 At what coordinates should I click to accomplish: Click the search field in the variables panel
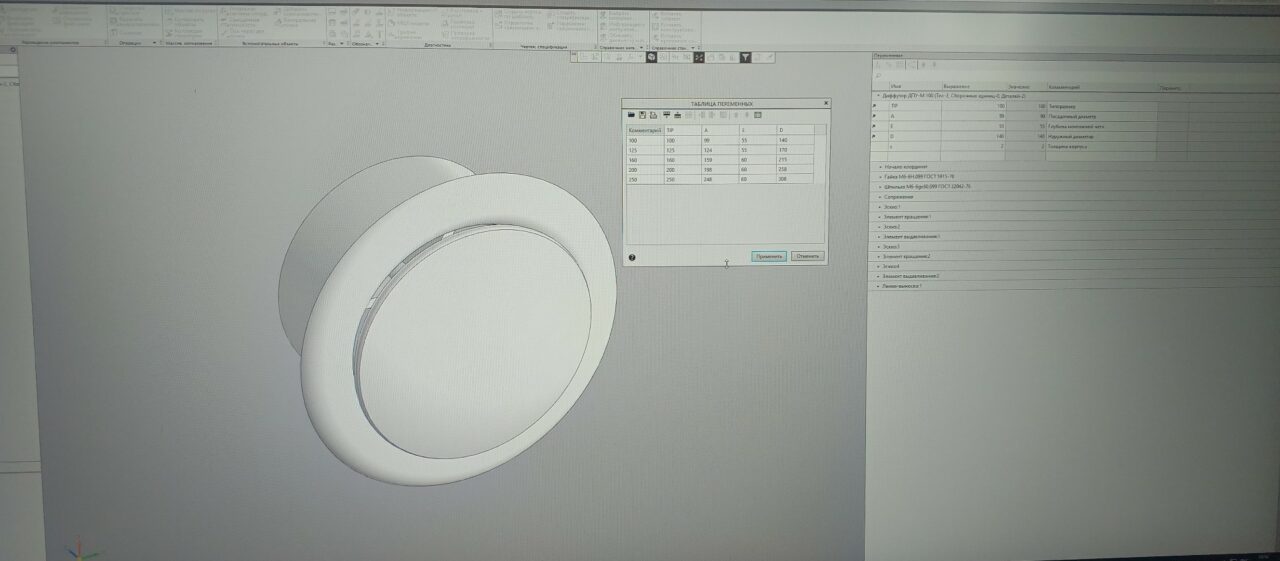[x=1075, y=75]
